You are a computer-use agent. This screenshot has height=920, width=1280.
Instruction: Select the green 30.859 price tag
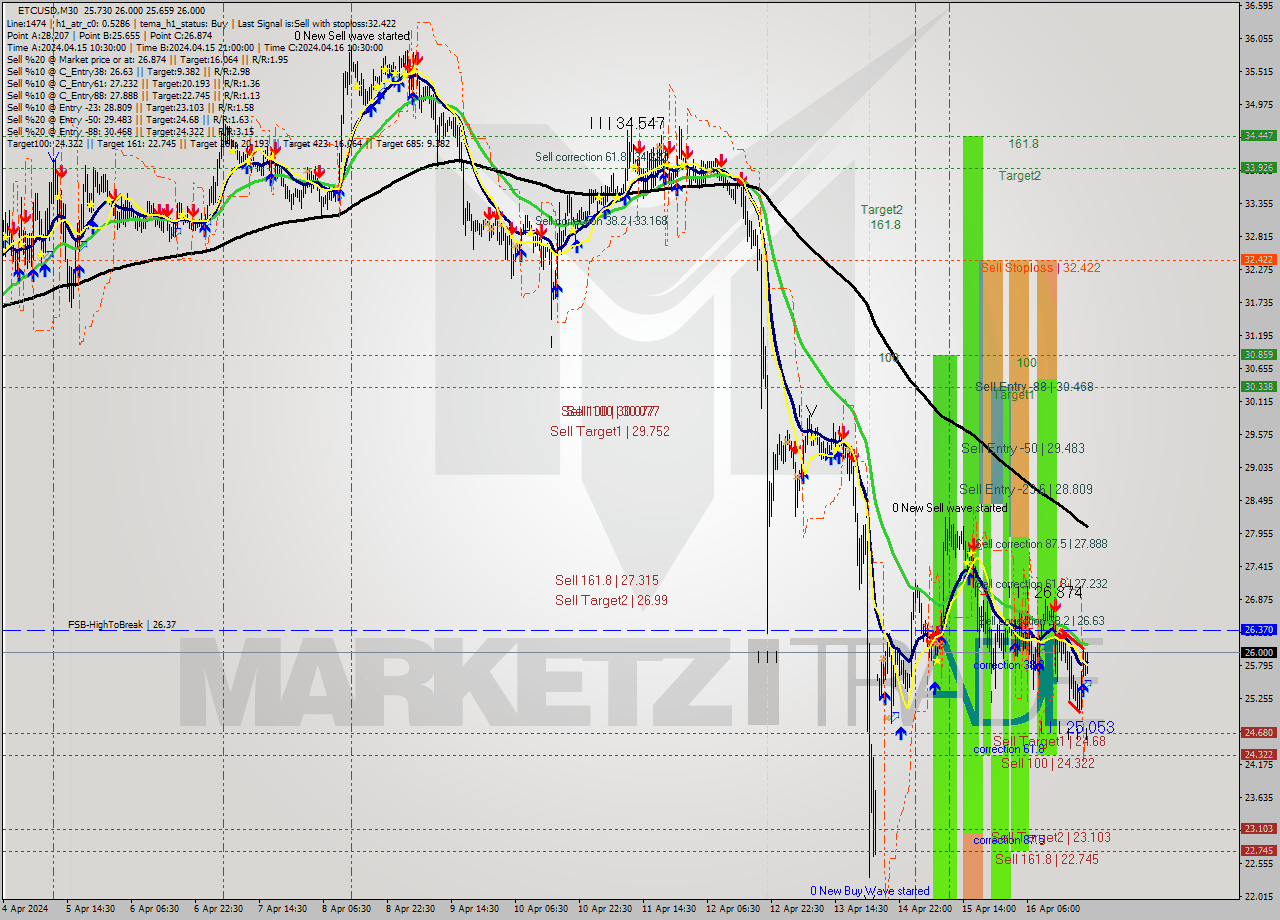1258,354
